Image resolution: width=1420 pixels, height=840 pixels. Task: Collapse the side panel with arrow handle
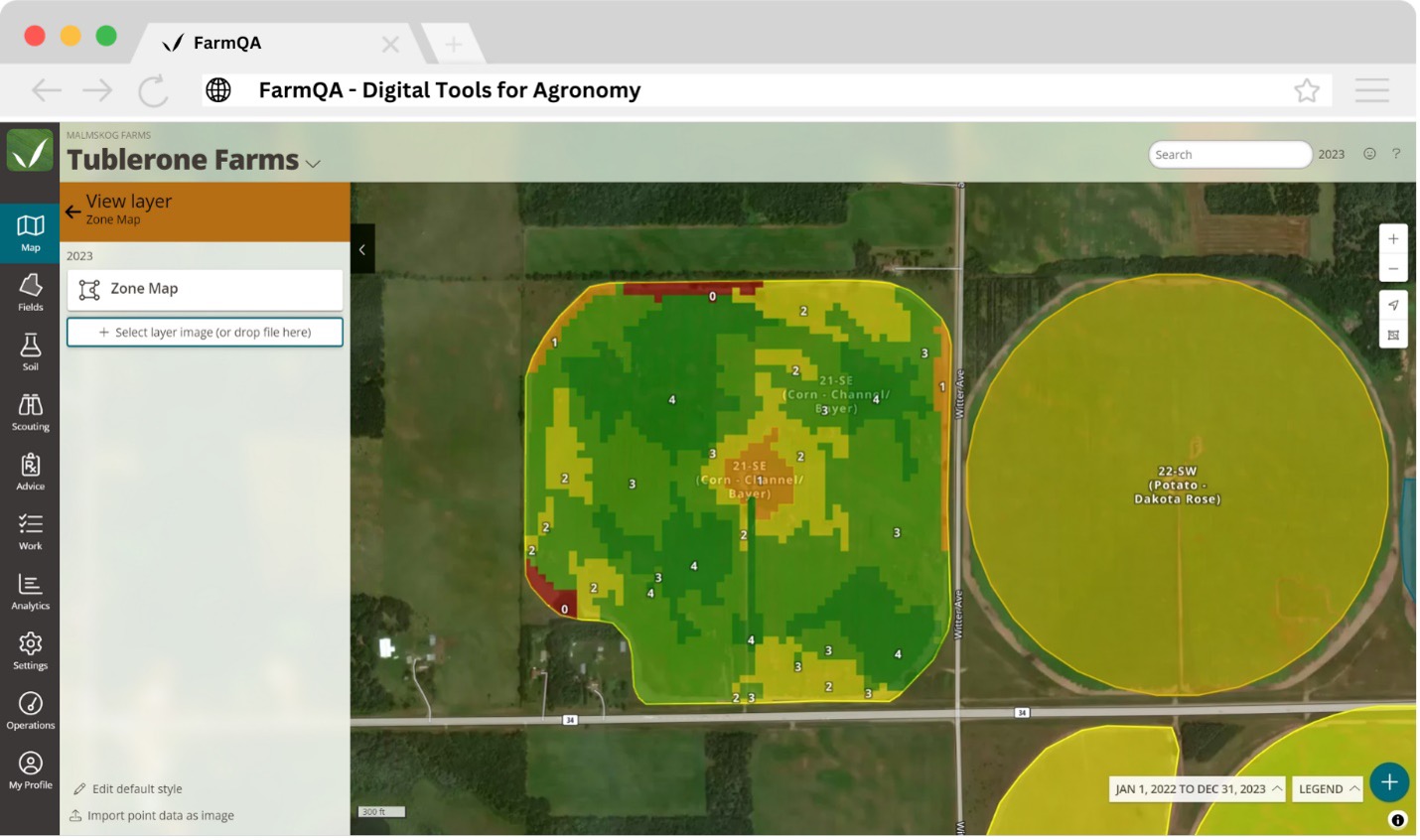coord(362,250)
